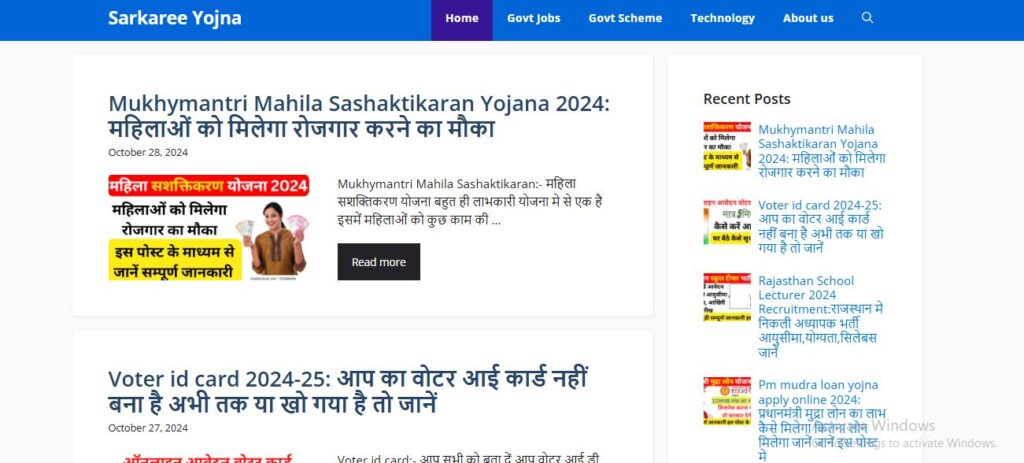This screenshot has height=463, width=1024.
Task: Open Voter id card recent post sidebar link
Action: coord(821,227)
